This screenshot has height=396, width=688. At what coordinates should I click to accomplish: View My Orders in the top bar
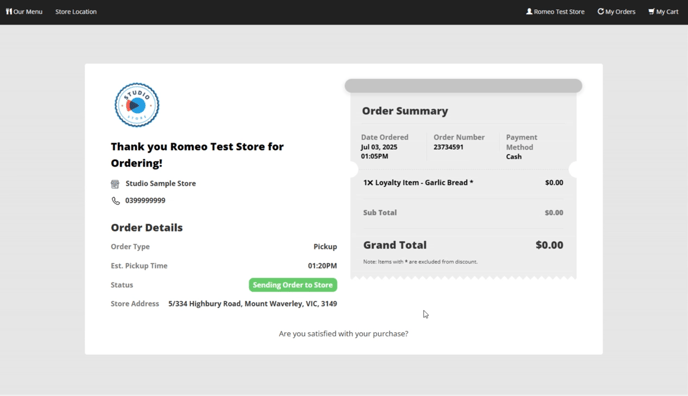tap(616, 12)
